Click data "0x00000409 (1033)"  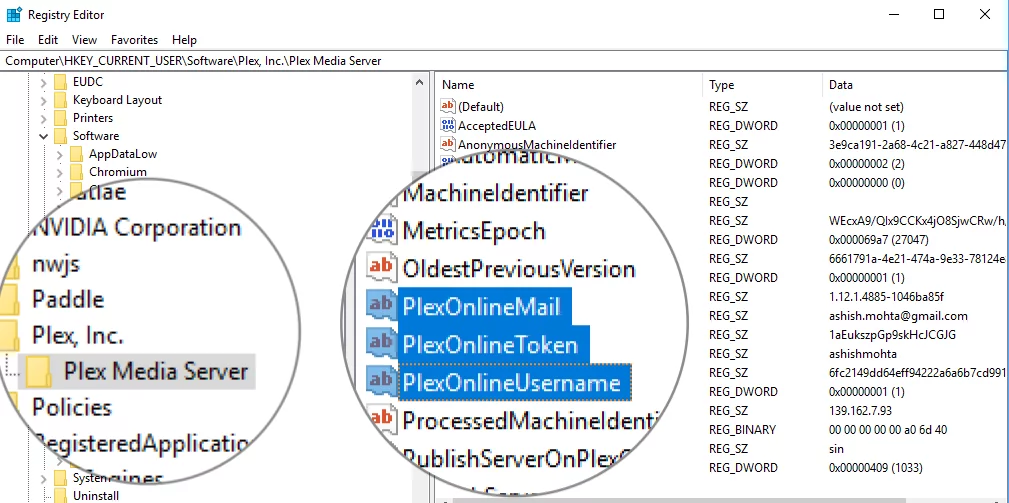coord(876,468)
